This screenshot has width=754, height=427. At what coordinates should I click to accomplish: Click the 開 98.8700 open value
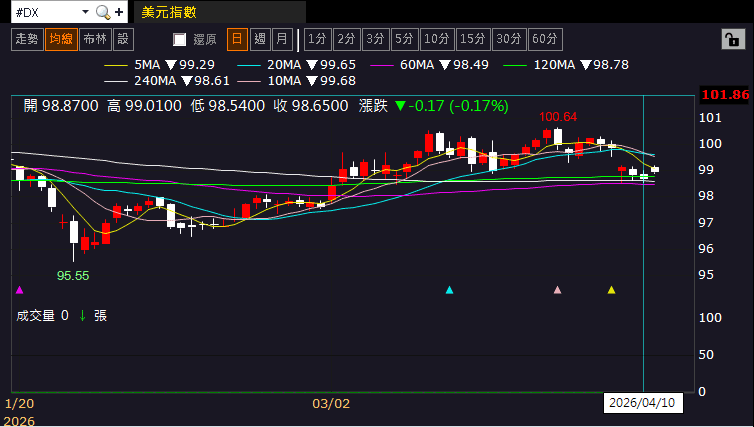pyautogui.click(x=61, y=106)
